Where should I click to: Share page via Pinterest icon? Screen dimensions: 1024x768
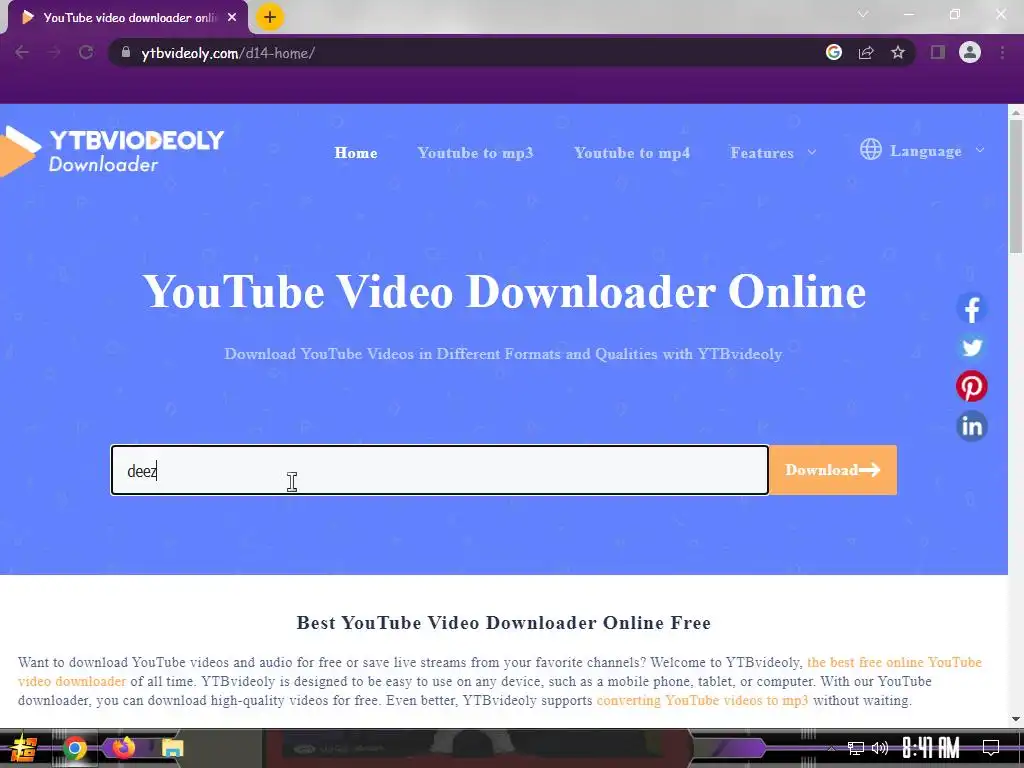coord(971,387)
